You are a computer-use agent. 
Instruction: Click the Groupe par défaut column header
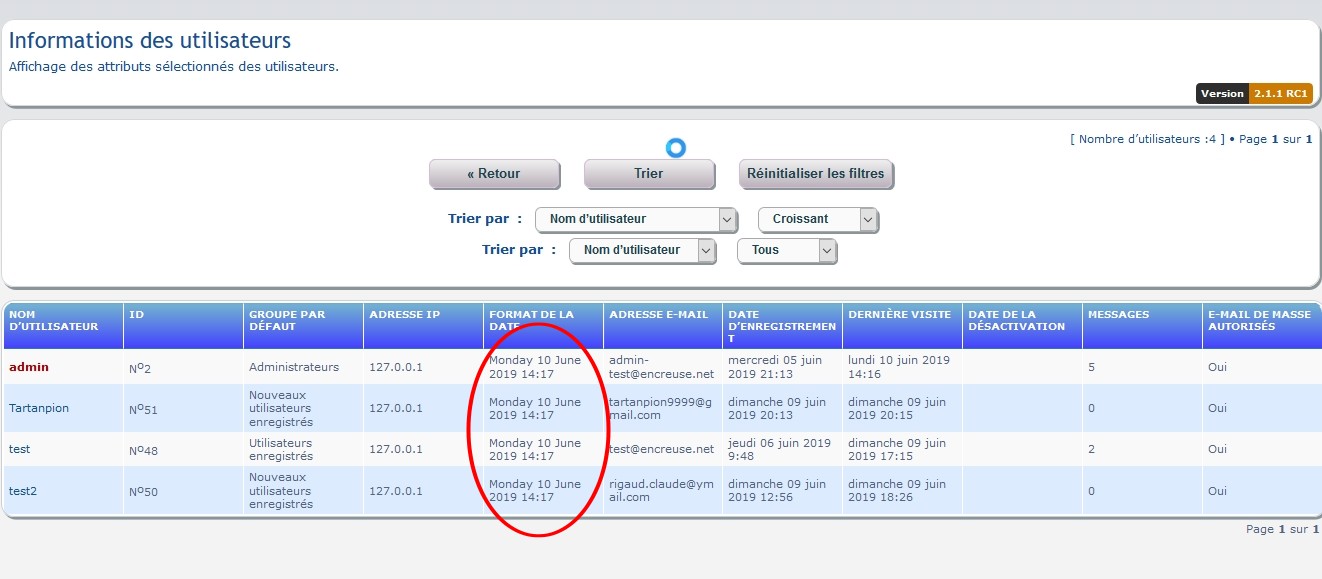tap(287, 320)
